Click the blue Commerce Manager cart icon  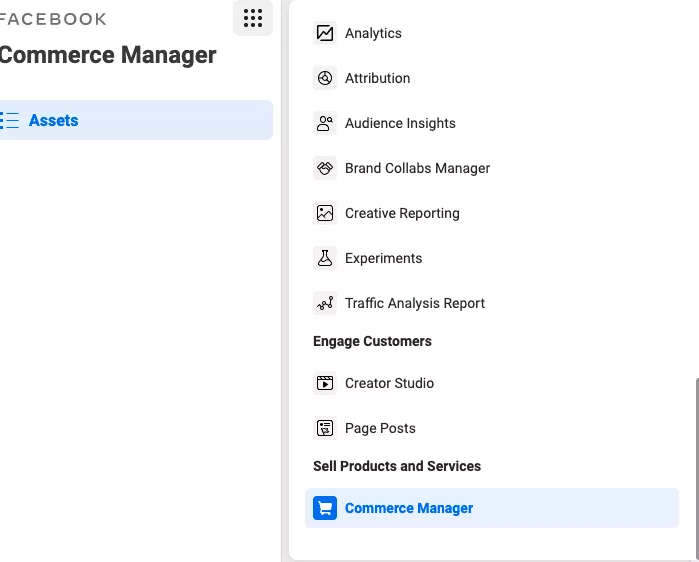point(325,508)
